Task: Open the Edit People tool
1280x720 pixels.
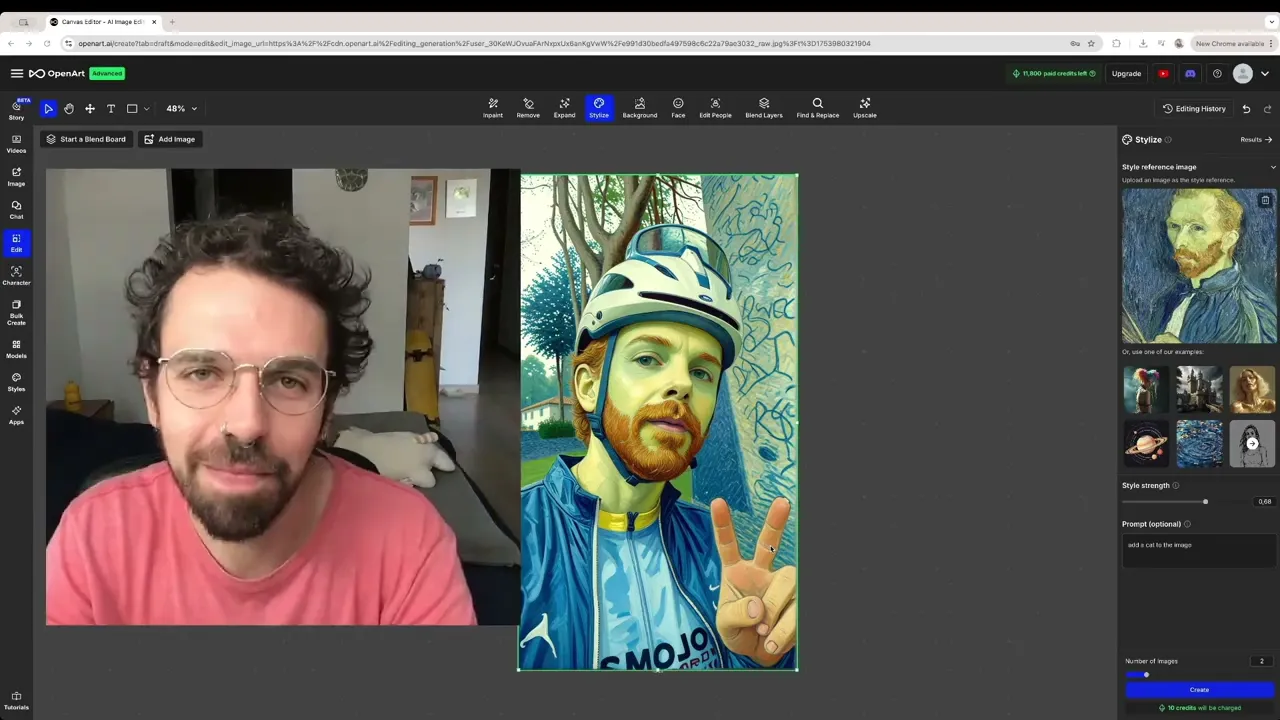Action: (x=715, y=108)
